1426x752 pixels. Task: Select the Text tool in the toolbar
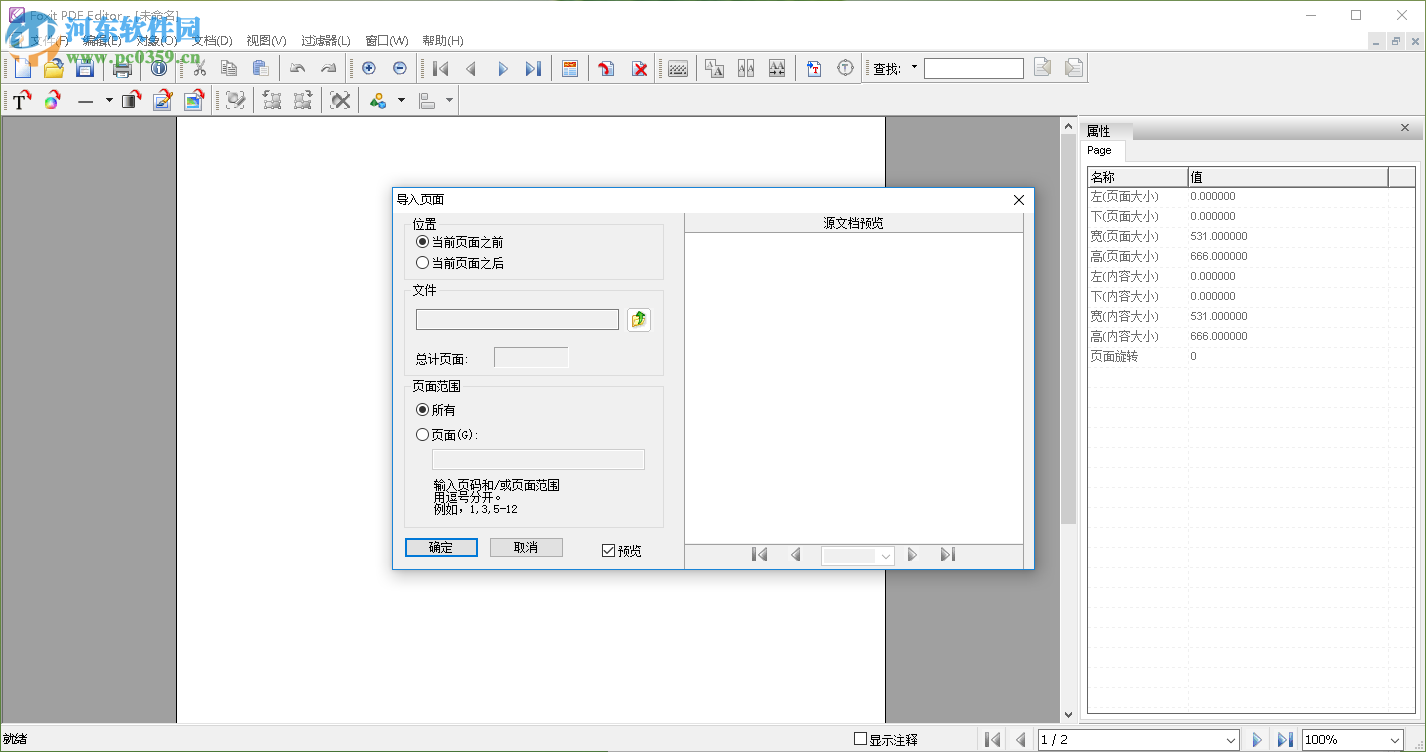tap(20, 100)
